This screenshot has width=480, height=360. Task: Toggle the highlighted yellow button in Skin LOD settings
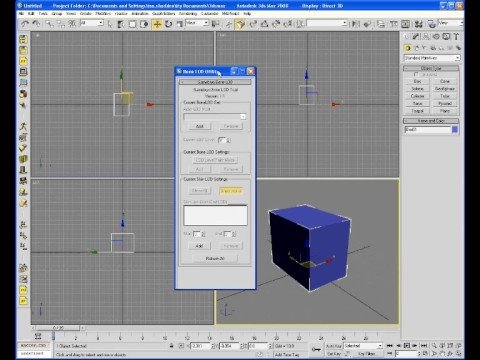pos(231,191)
